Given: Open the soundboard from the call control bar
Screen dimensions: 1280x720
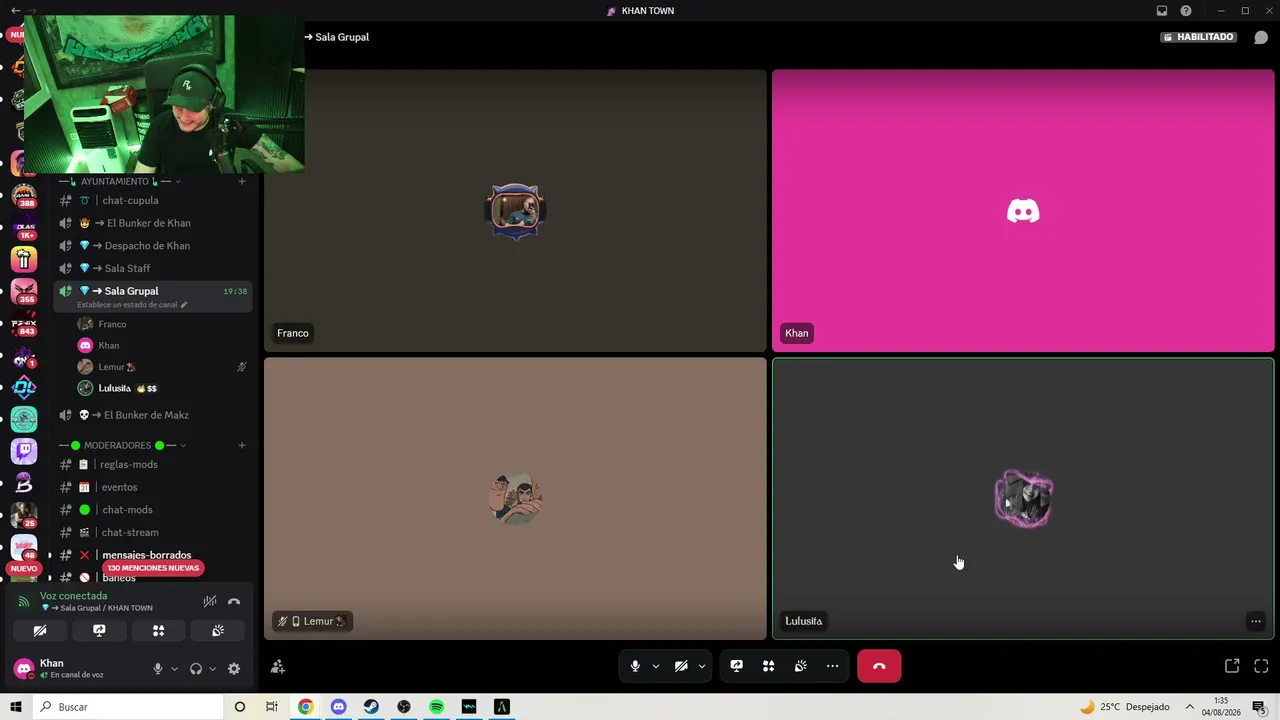Looking at the screenshot, I should tap(801, 666).
